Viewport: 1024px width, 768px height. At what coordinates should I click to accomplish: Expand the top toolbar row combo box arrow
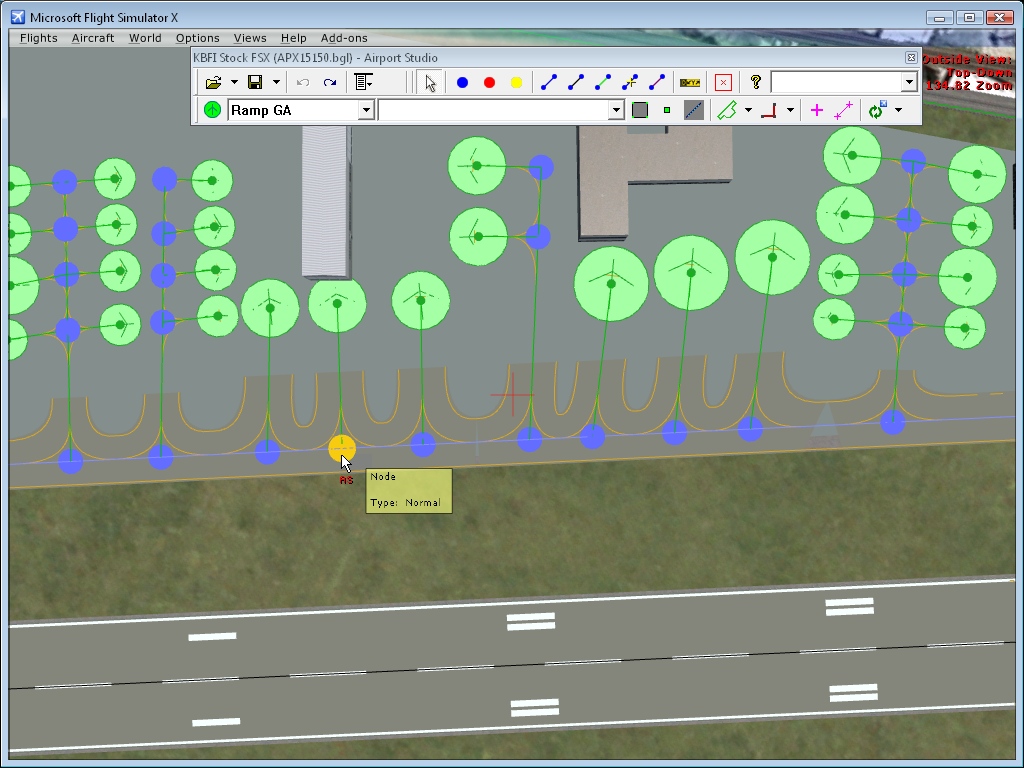click(909, 82)
